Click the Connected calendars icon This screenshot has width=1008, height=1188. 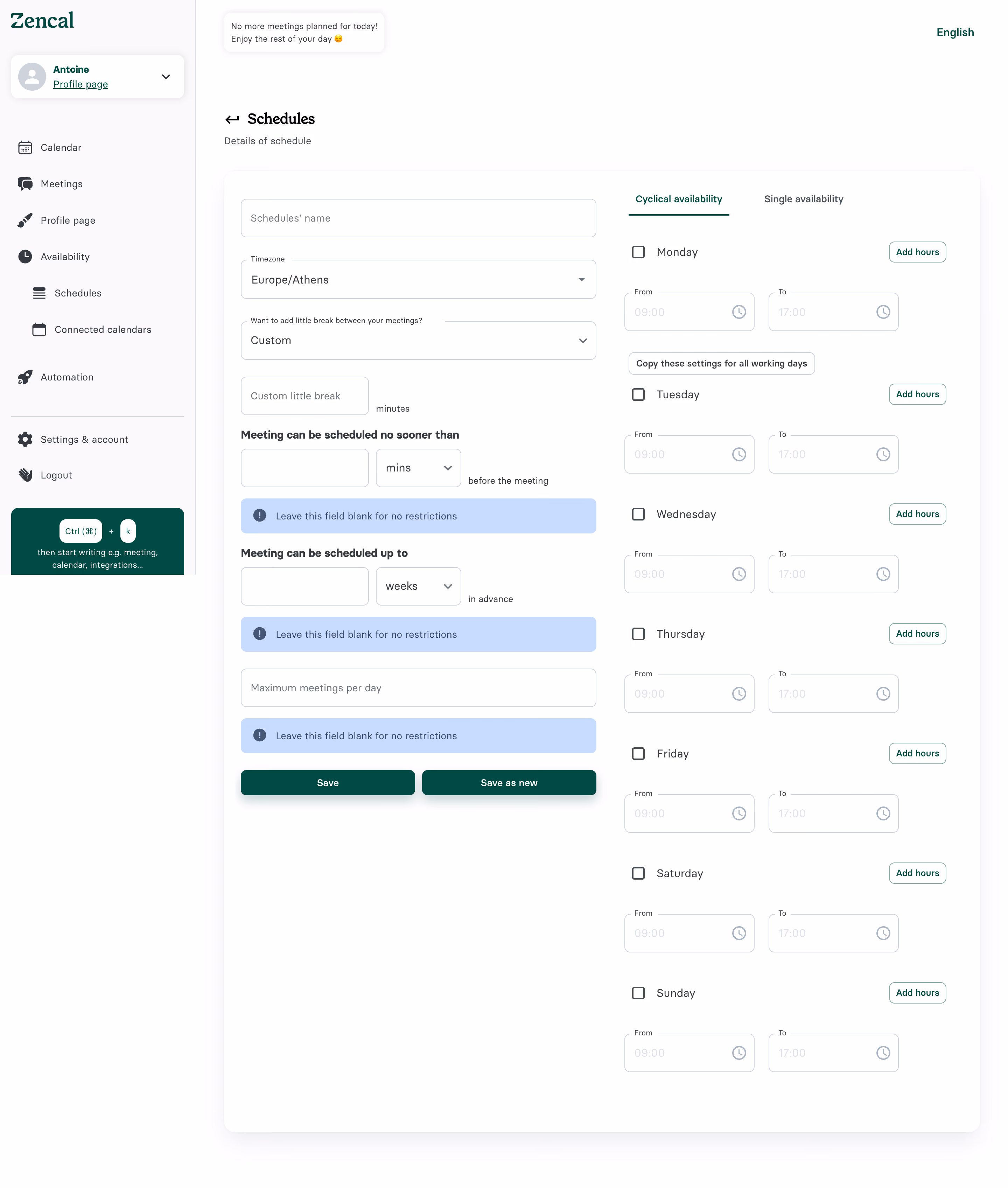[39, 330]
